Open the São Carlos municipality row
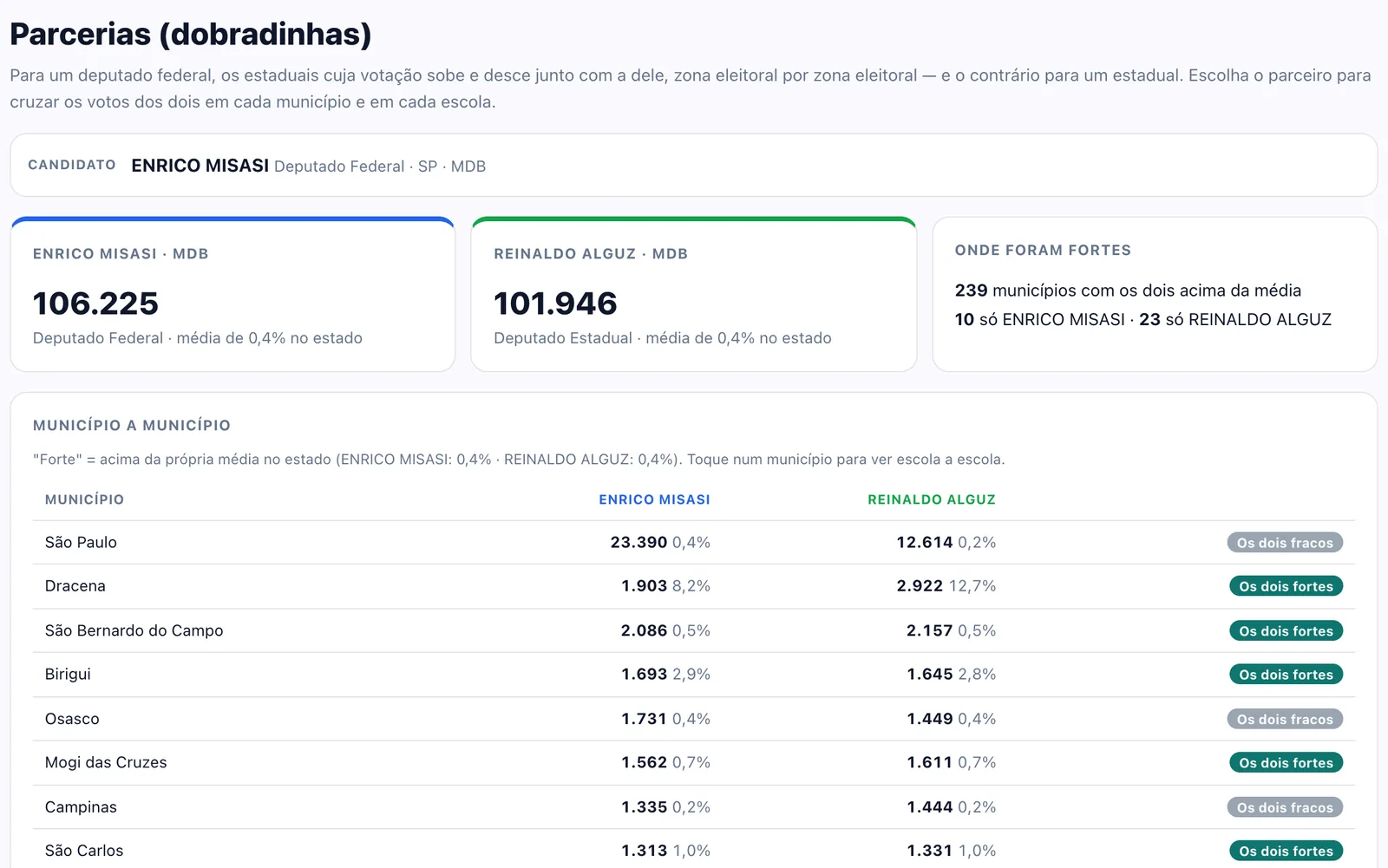The width and height of the screenshot is (1388, 868). point(693,851)
